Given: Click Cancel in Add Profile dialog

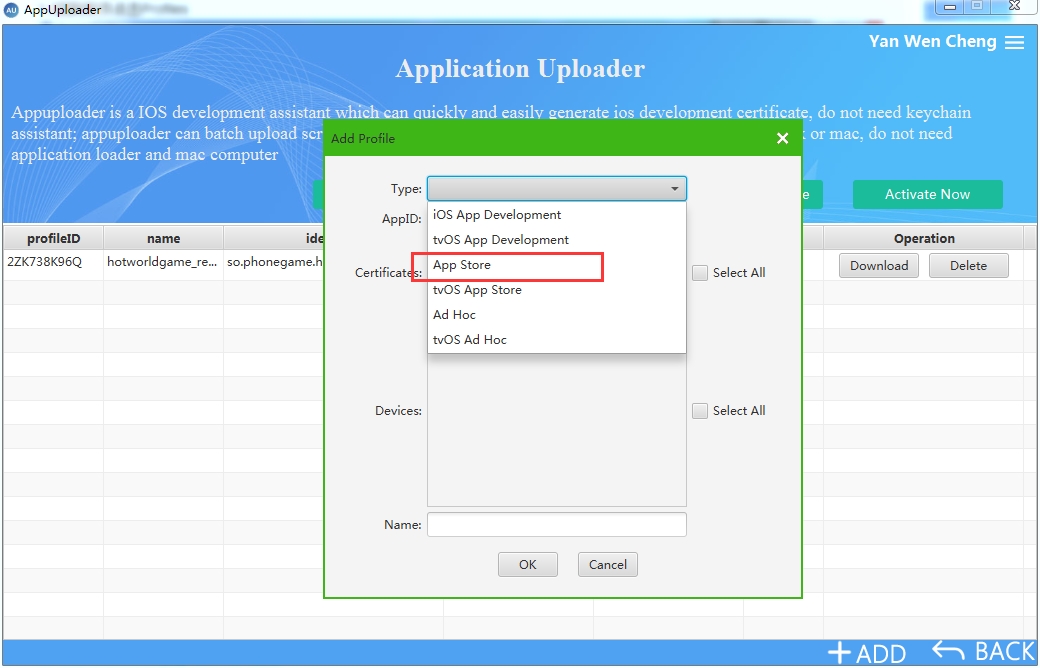Looking at the screenshot, I should click(608, 565).
